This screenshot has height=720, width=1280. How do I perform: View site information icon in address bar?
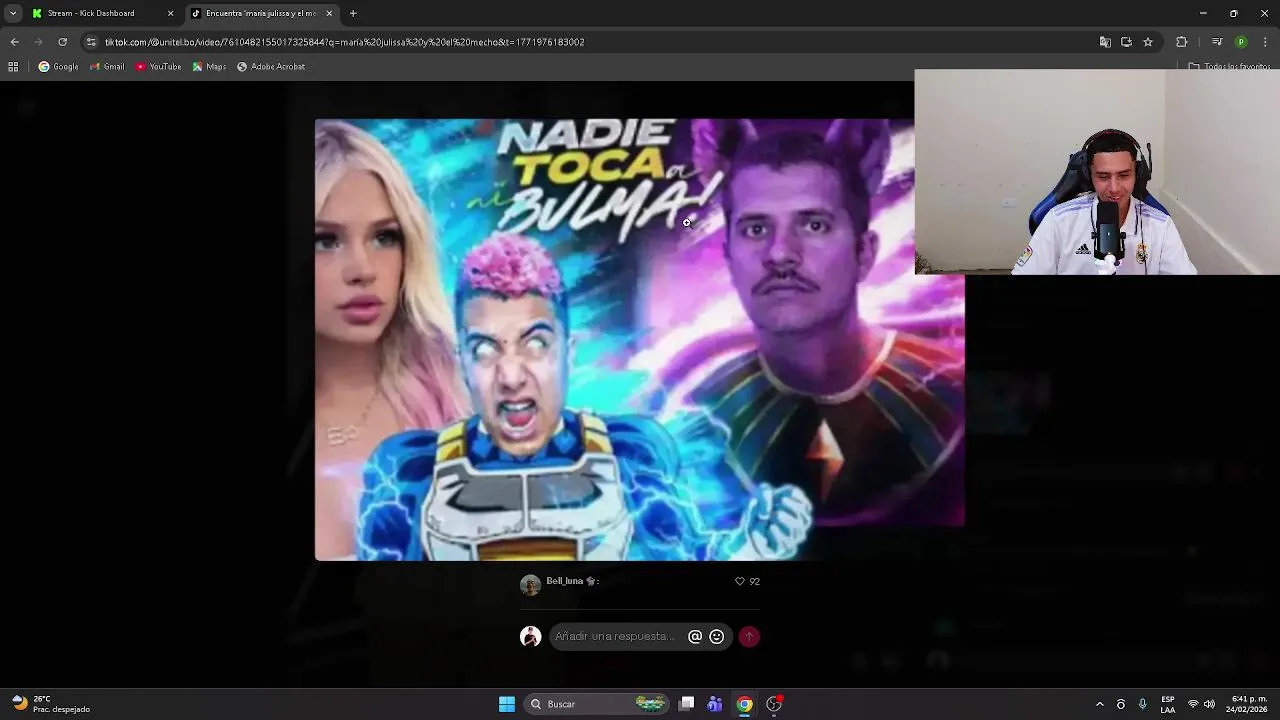[91, 42]
